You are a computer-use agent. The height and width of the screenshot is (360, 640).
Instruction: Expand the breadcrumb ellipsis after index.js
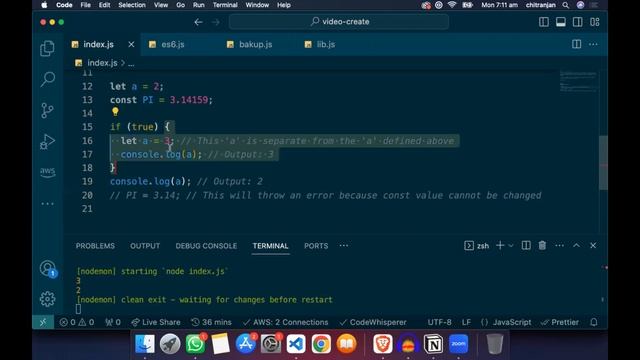(131, 64)
